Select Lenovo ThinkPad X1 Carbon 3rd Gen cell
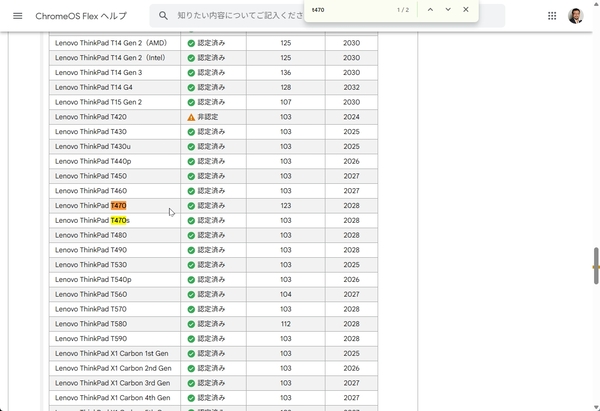Viewport: 600px width, 411px height. [x=115, y=383]
